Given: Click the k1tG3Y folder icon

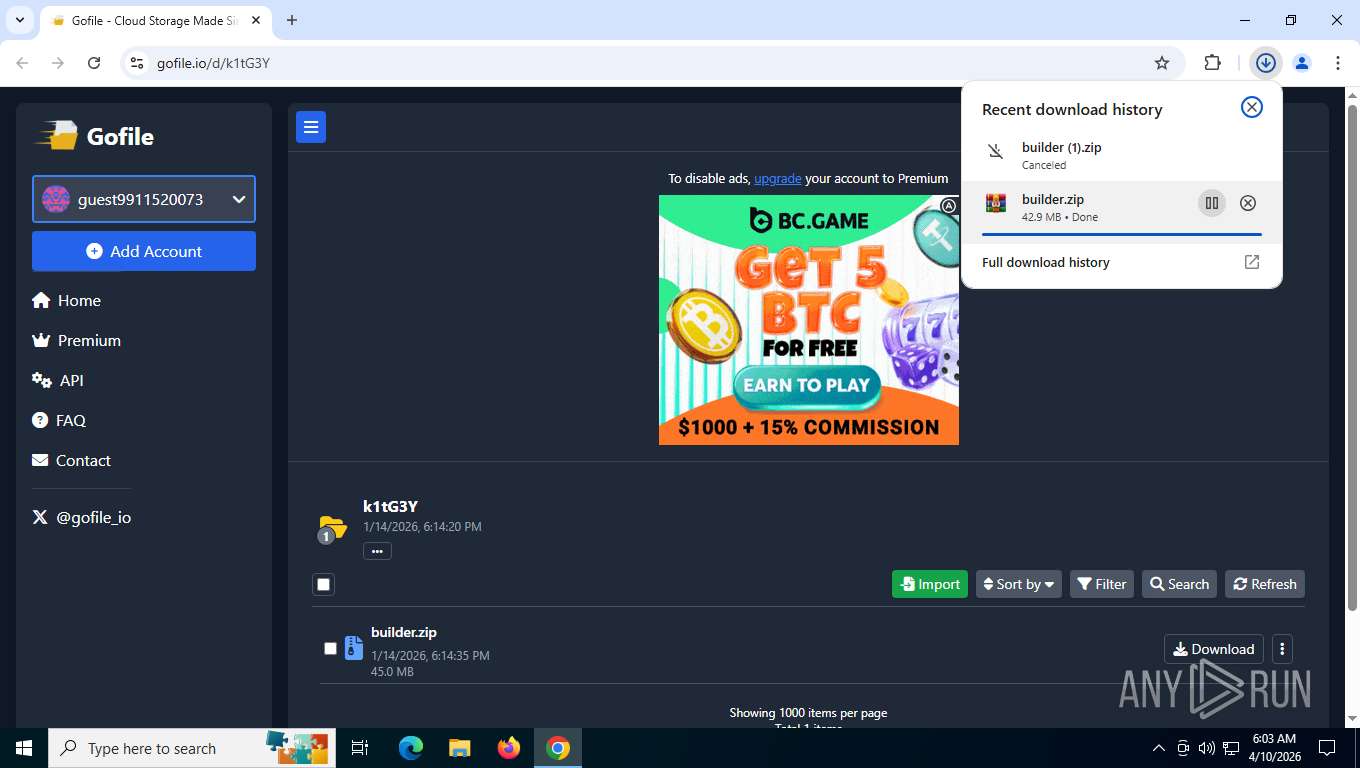Looking at the screenshot, I should pos(331,527).
